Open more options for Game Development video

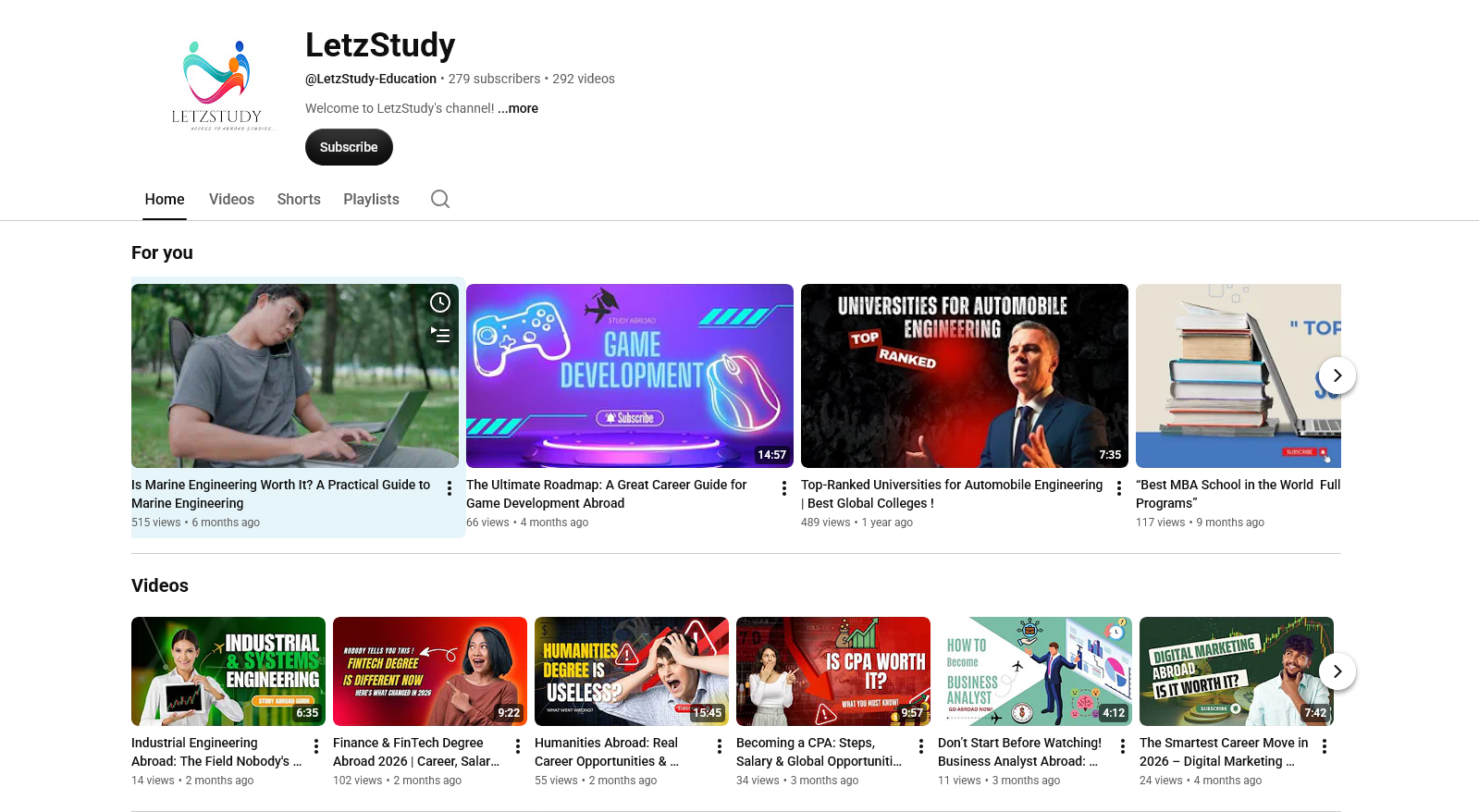coord(784,488)
